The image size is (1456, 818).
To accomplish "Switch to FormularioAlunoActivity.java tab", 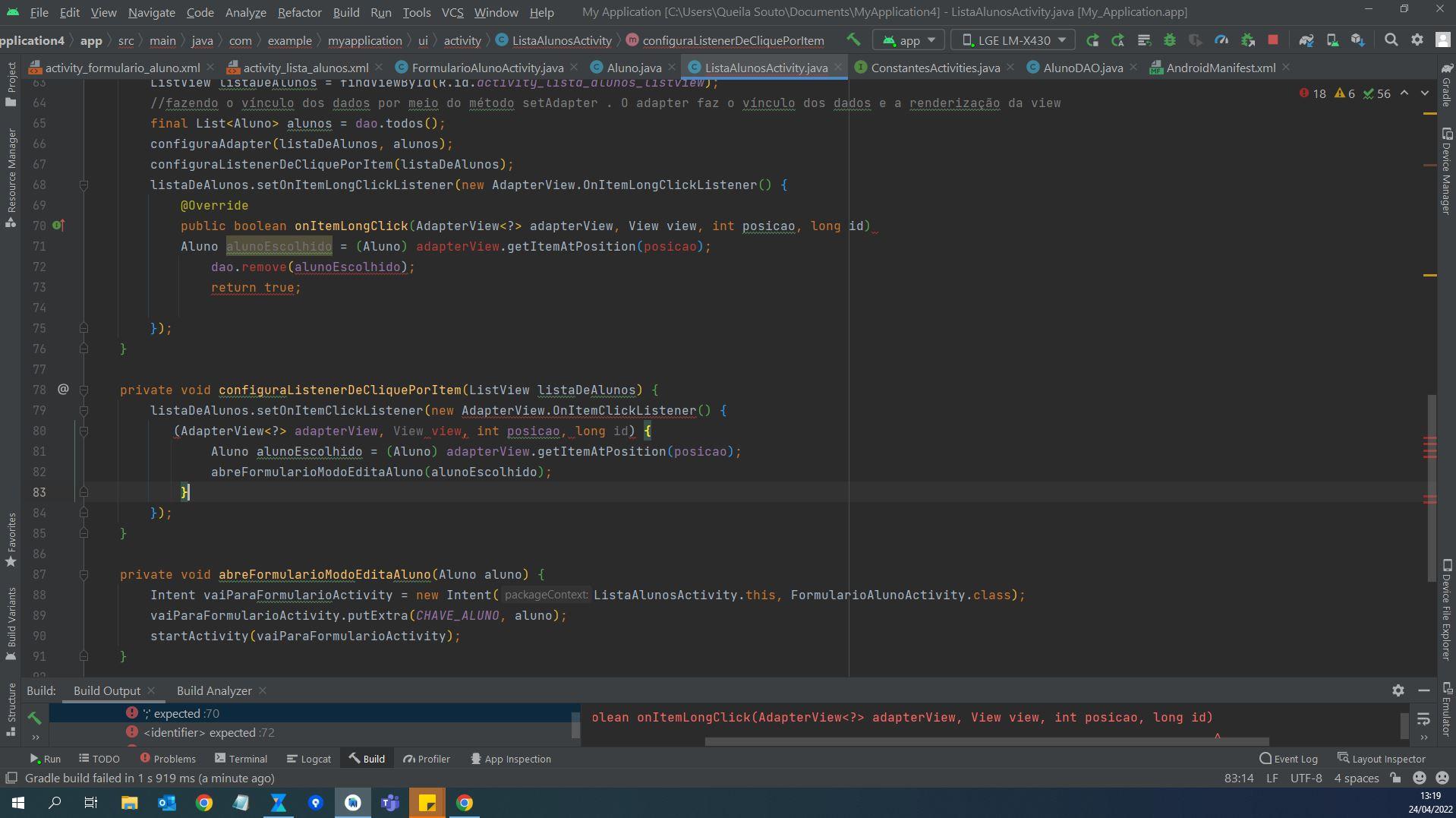I will click(487, 68).
